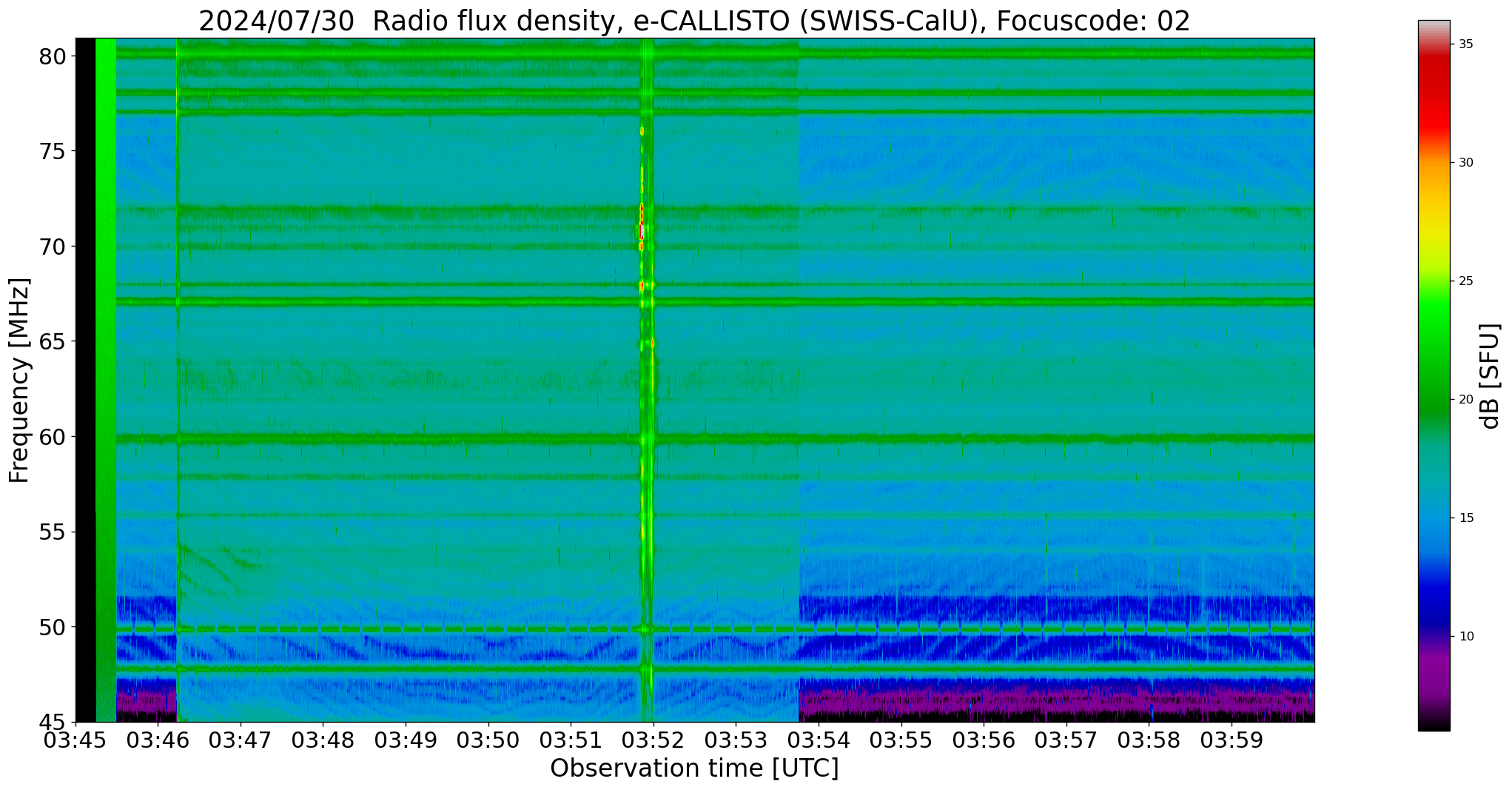The width and height of the screenshot is (1512, 790).
Task: Click the colorbar tick label 20
Action: (1465, 400)
